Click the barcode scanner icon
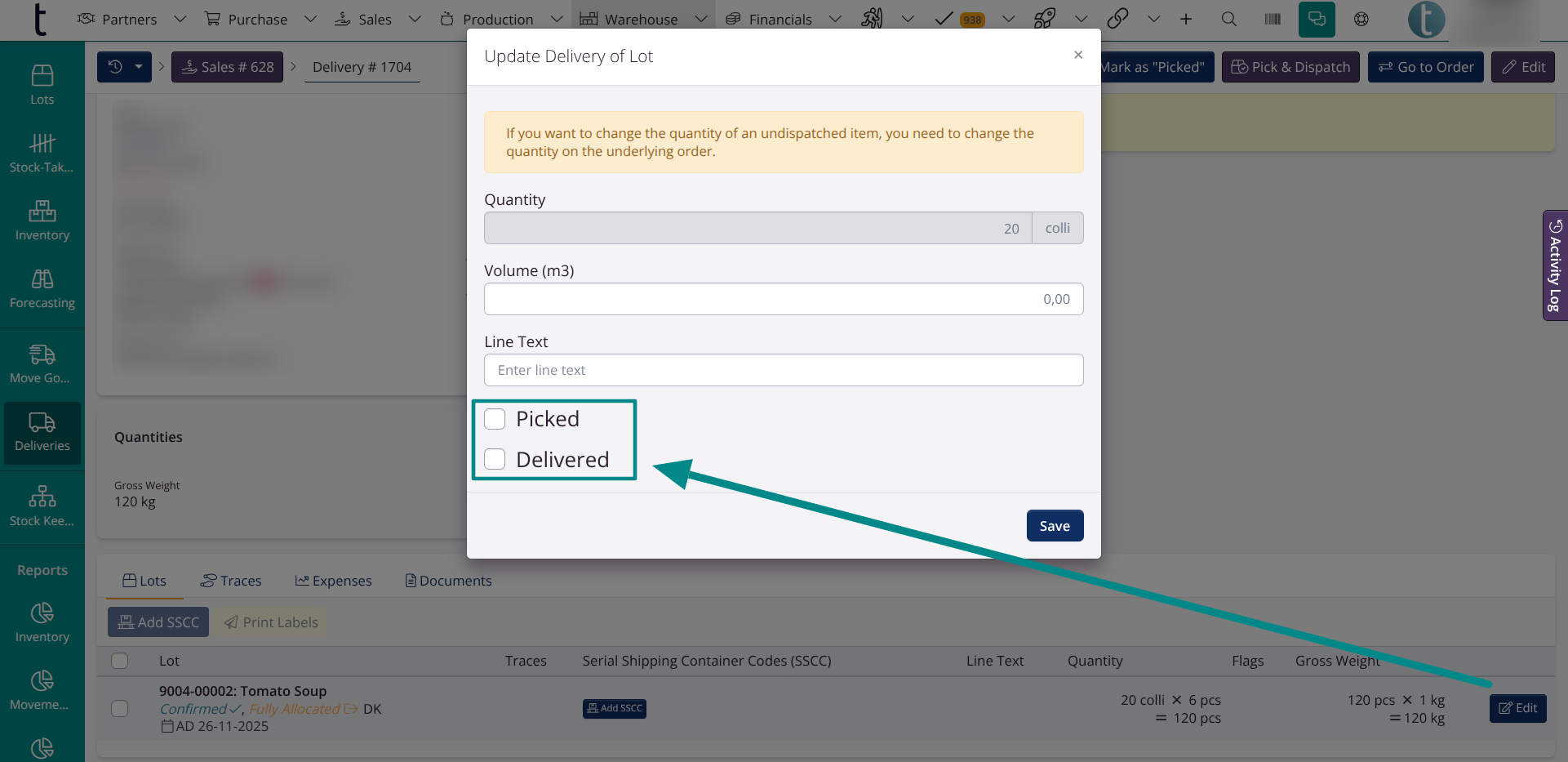This screenshot has height=762, width=1568. click(x=1273, y=19)
